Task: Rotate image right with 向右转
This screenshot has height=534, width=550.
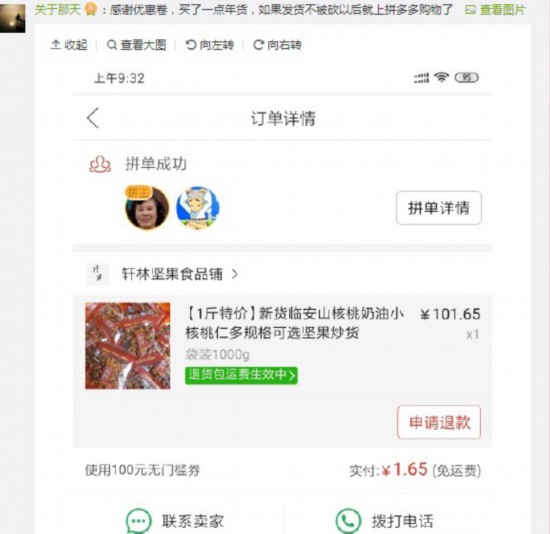Action: (x=277, y=45)
